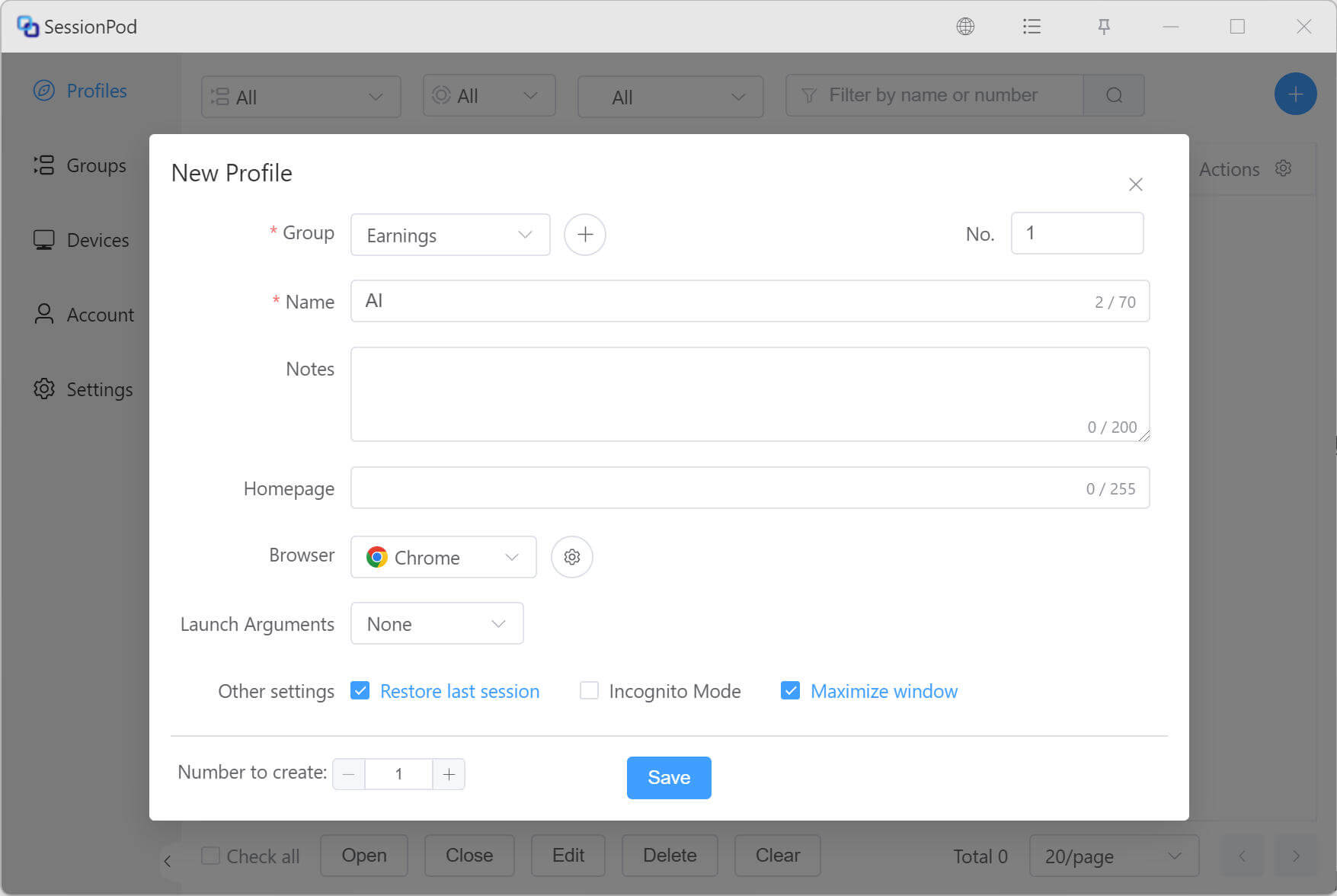
Task: Change the 20/page pagination dropdown
Action: pyautogui.click(x=1114, y=856)
